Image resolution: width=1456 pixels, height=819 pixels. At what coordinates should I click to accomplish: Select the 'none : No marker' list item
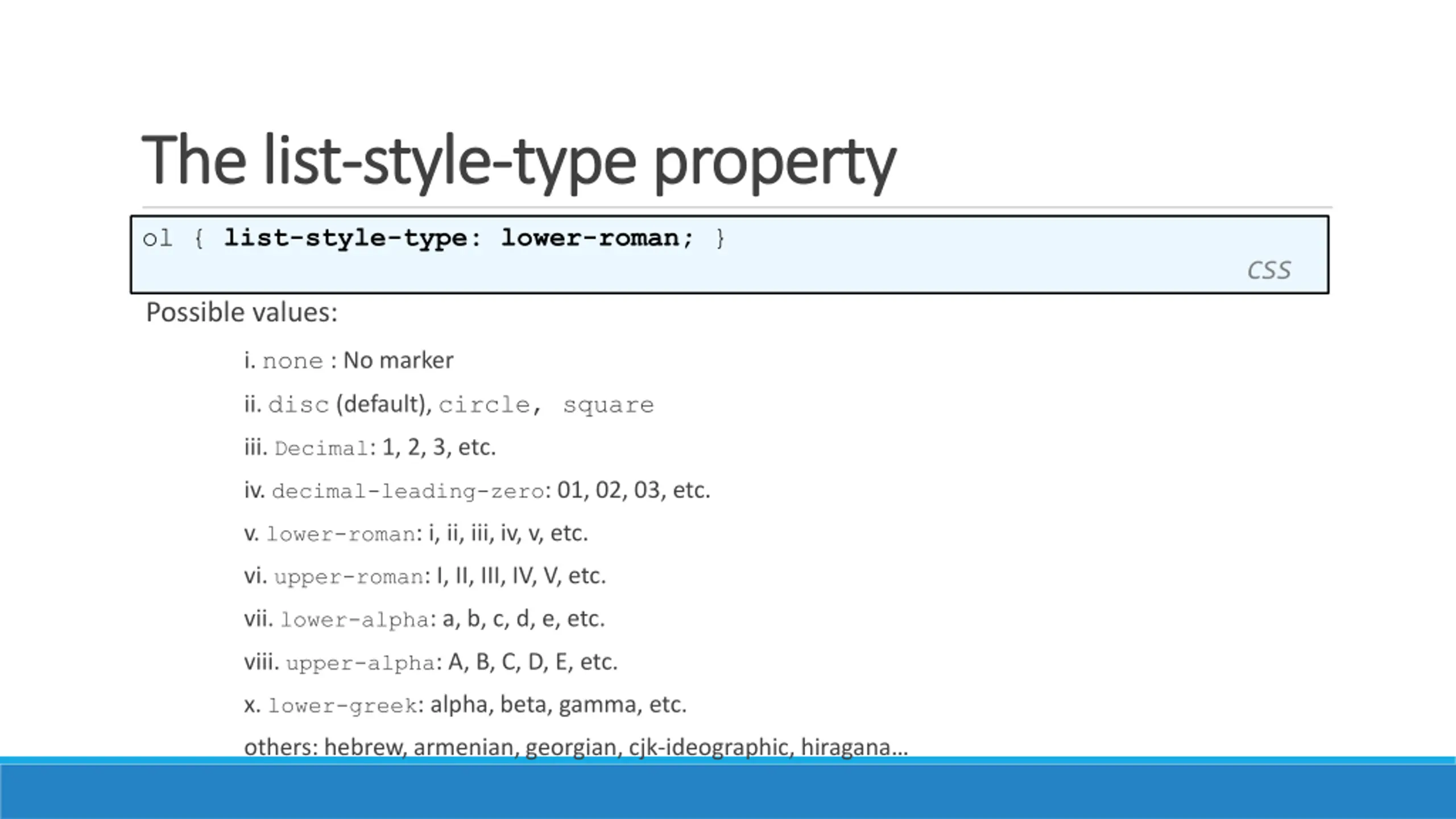click(348, 361)
